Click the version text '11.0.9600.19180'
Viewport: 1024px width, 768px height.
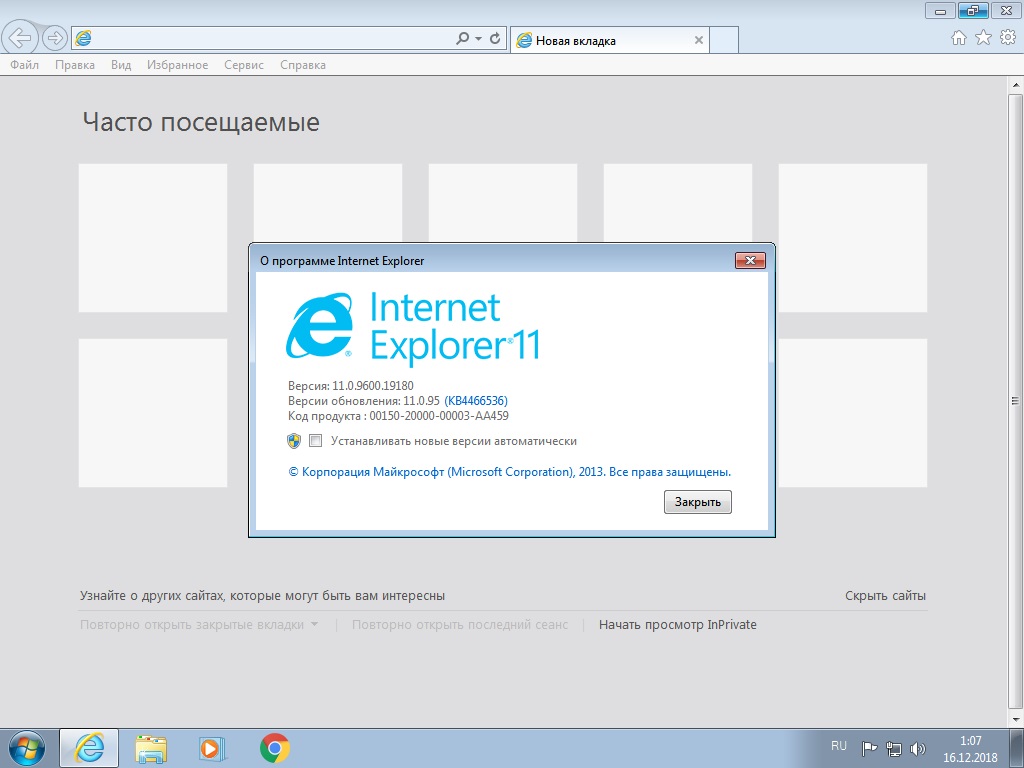coord(372,385)
